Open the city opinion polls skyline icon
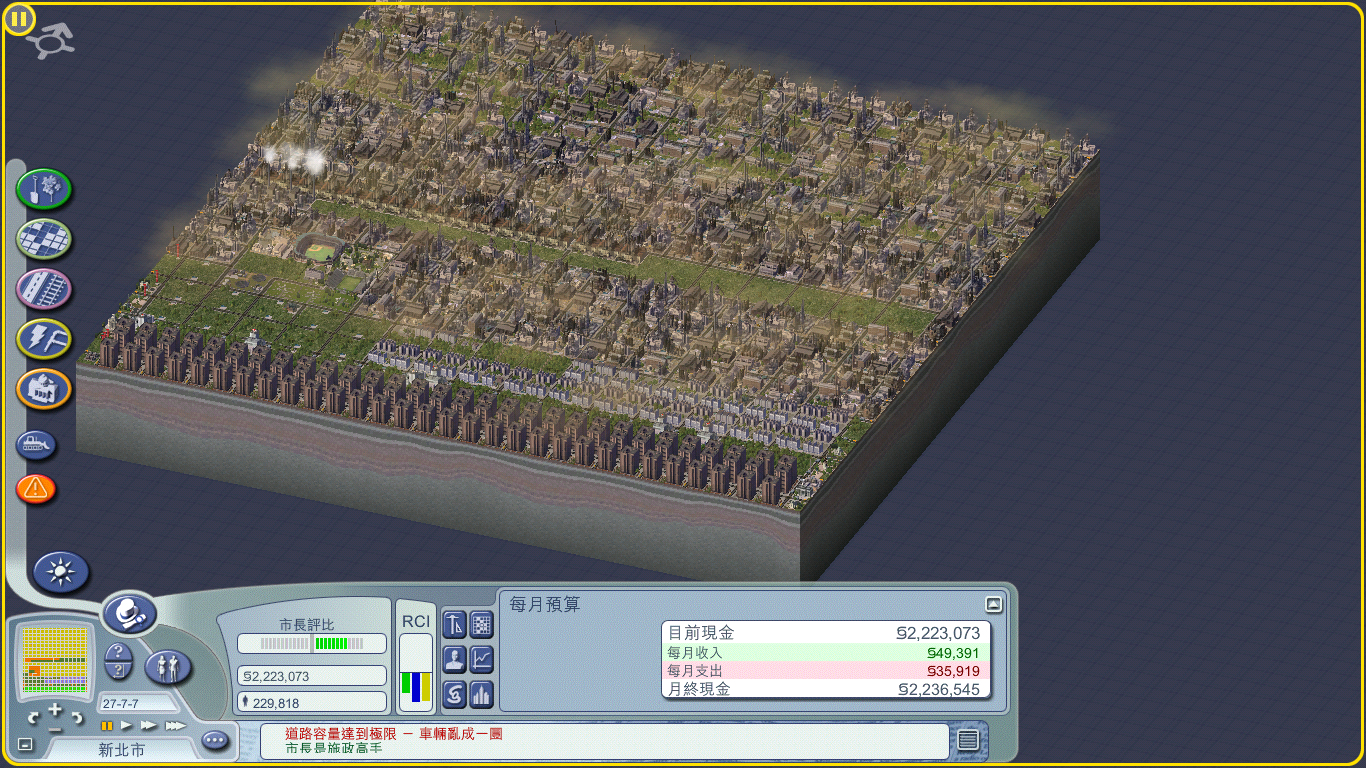This screenshot has width=1366, height=768. point(482,693)
